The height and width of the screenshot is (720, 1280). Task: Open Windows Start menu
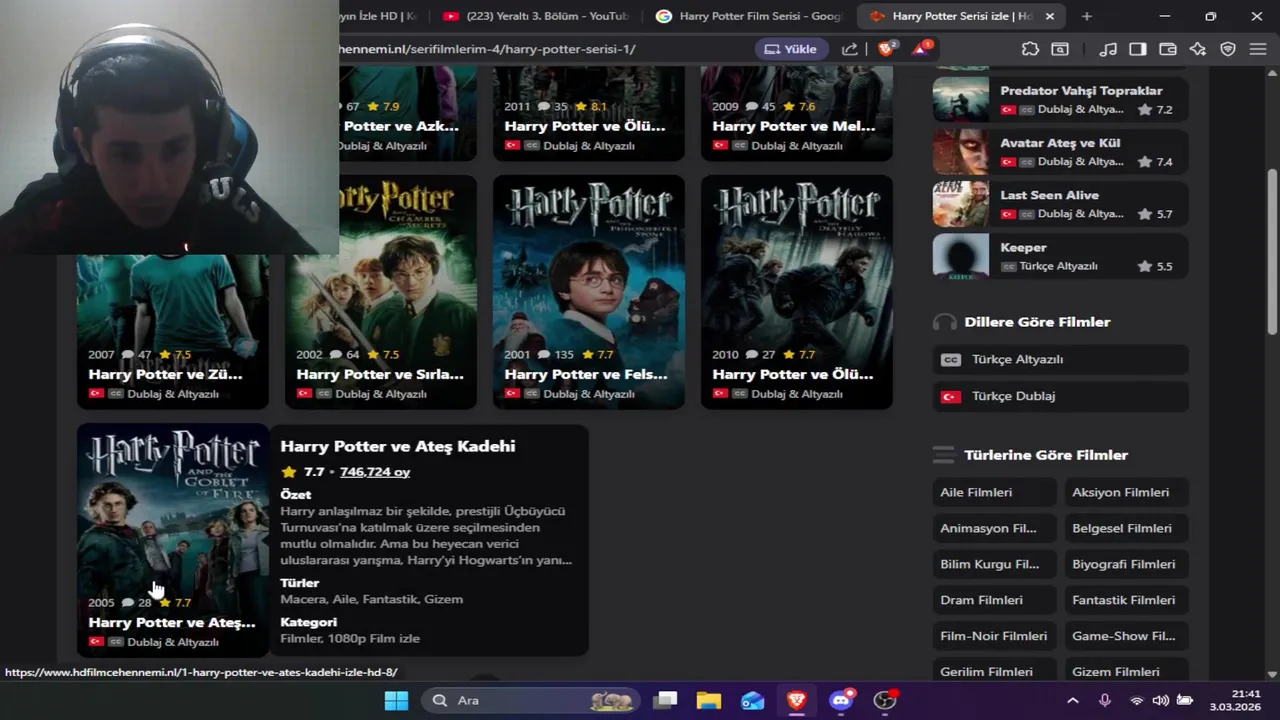pyautogui.click(x=396, y=700)
